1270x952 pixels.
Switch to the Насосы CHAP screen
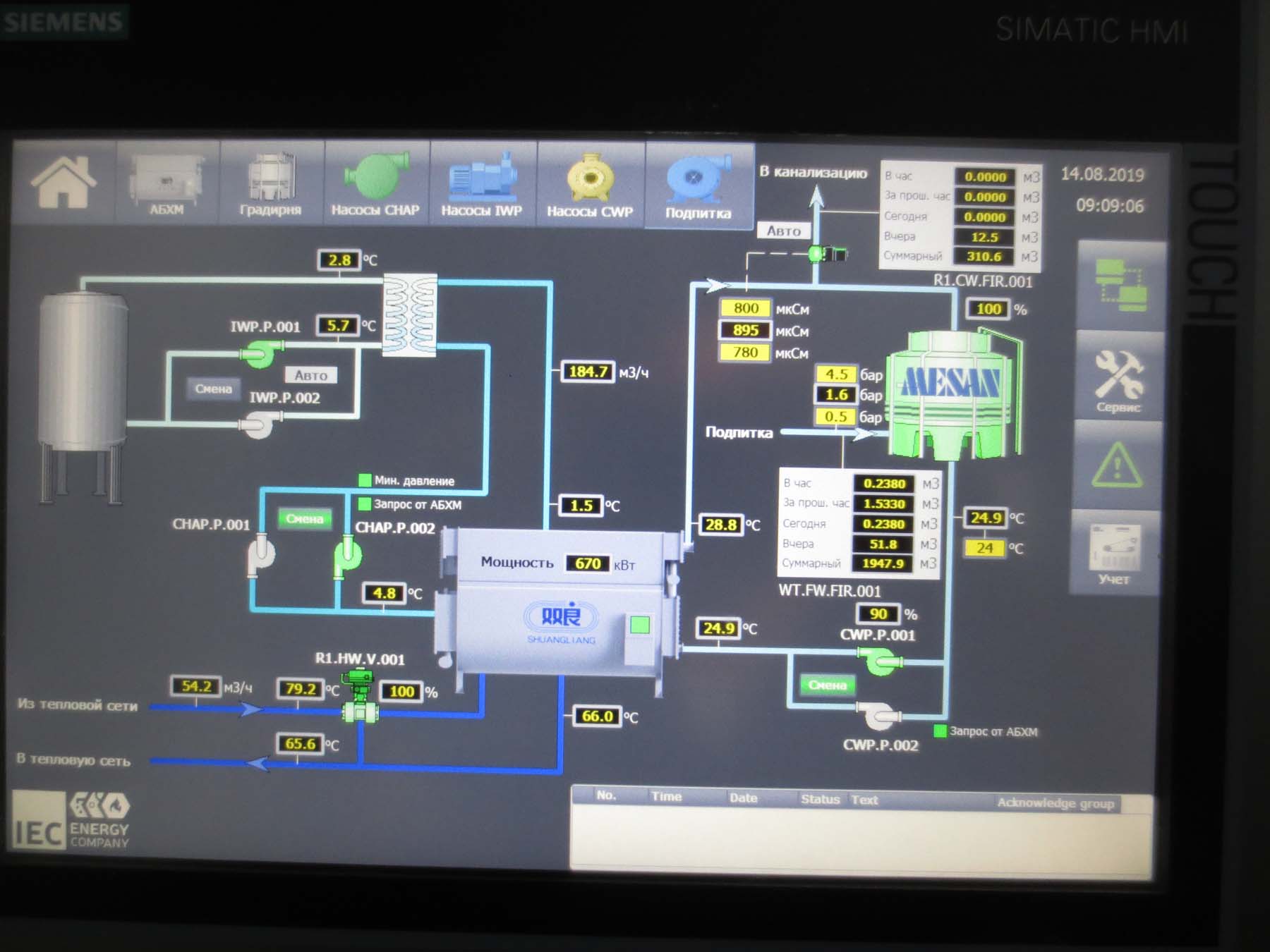tap(375, 183)
